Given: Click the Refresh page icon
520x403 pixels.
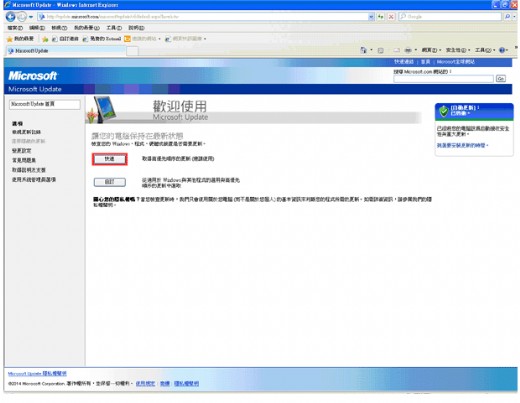Looking at the screenshot, I should pos(381,16).
